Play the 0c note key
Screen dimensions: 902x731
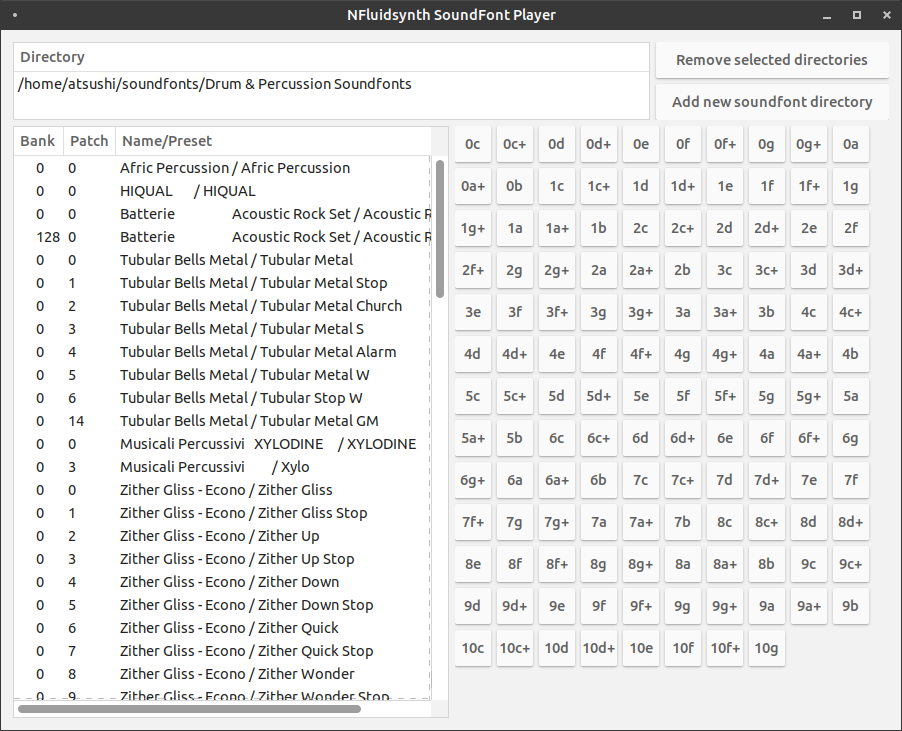(x=473, y=144)
